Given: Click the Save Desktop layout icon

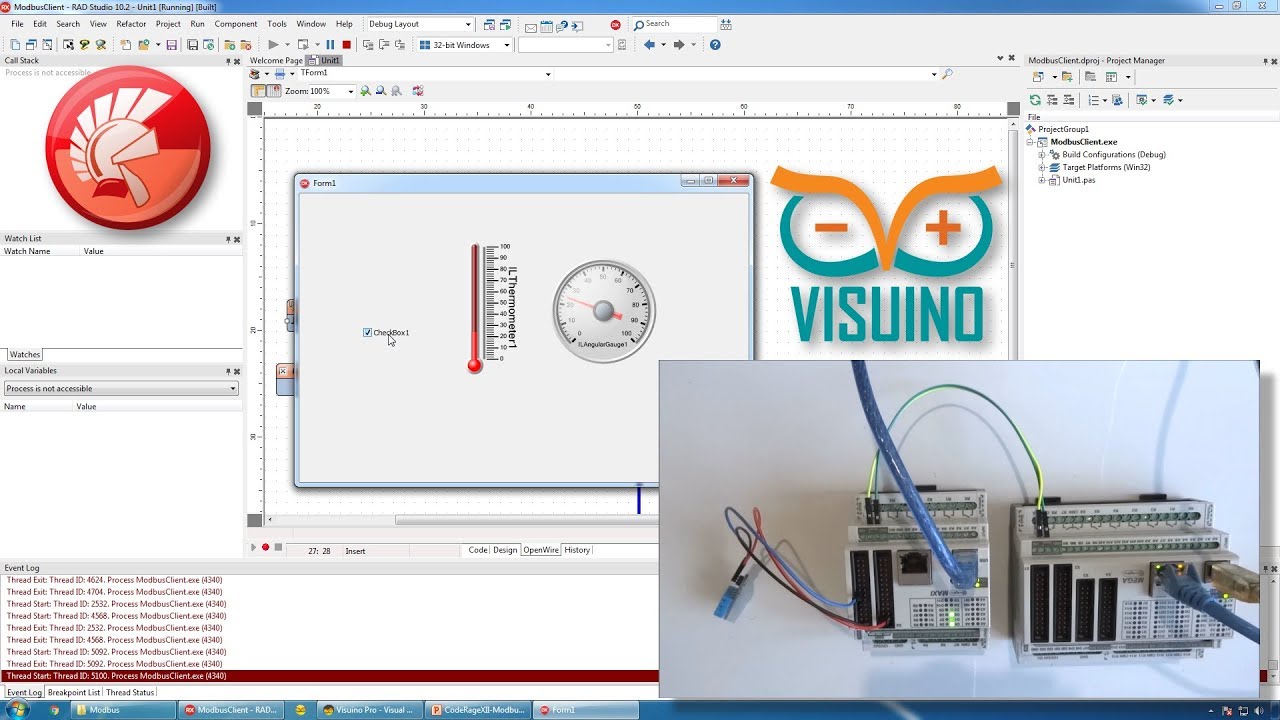Looking at the screenshot, I should click(x=489, y=24).
